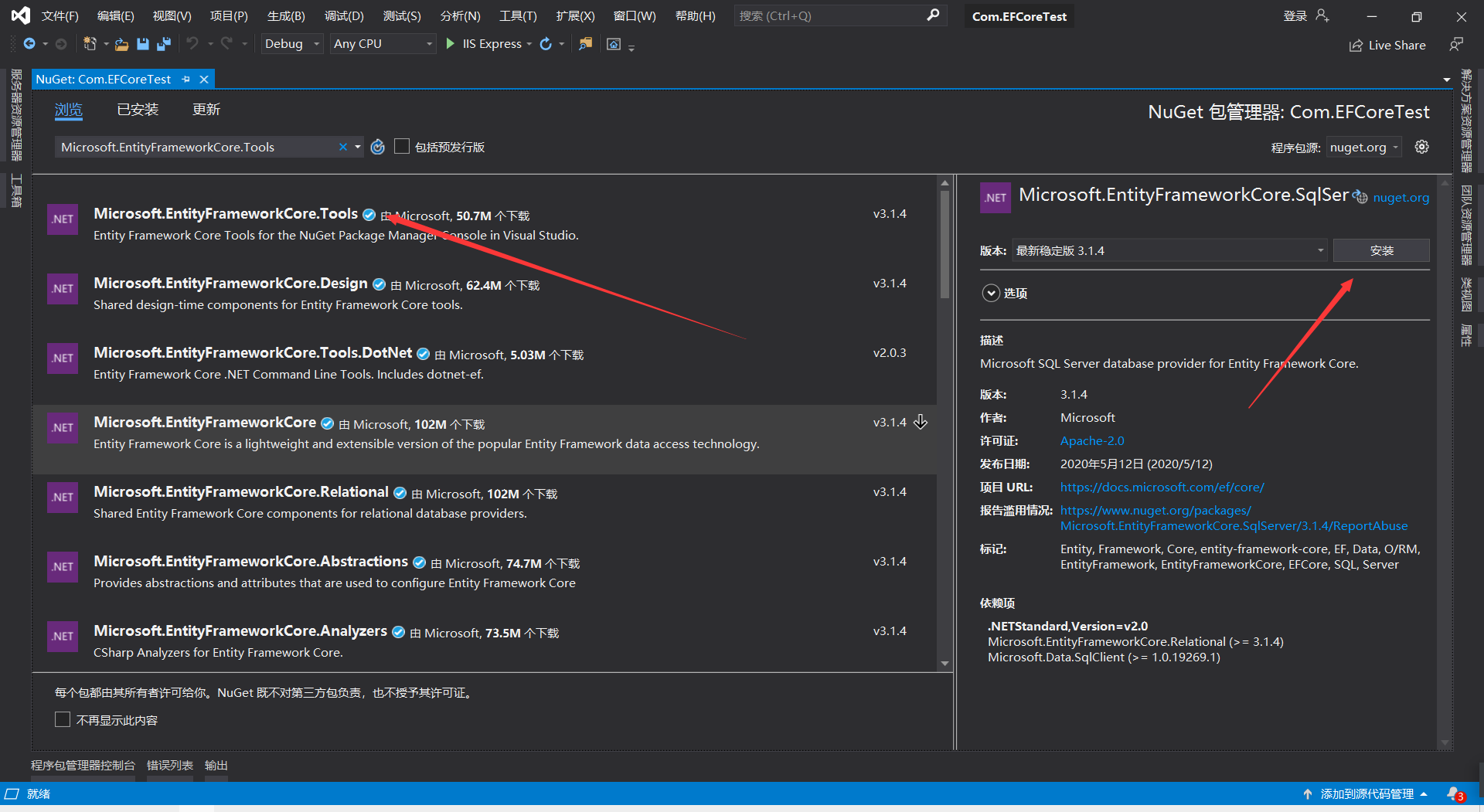Screen dimensions: 1484x812
Task: Click Add to Source Control in status bar
Action: coord(1367,793)
